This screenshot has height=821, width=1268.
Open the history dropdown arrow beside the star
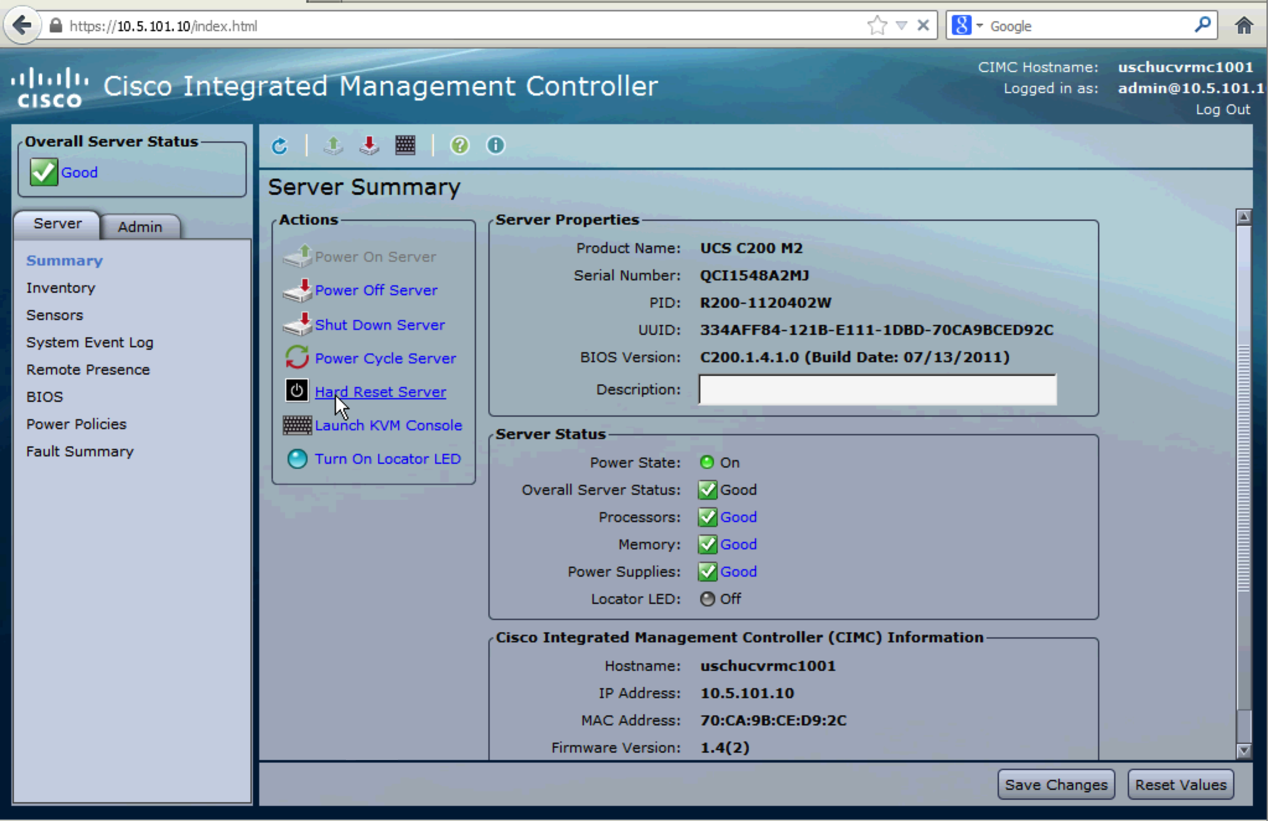(x=901, y=26)
